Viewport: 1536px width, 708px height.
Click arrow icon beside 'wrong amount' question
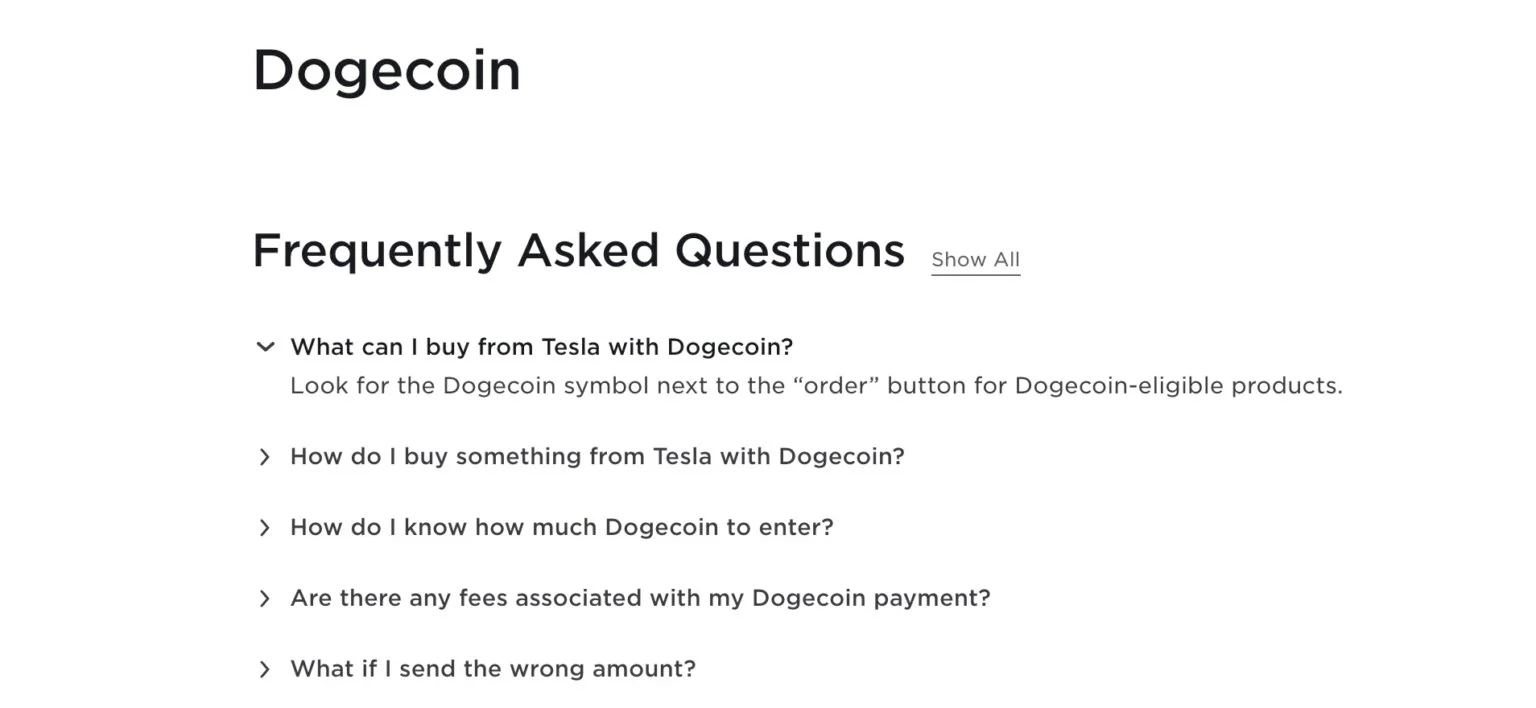pyautogui.click(x=265, y=669)
